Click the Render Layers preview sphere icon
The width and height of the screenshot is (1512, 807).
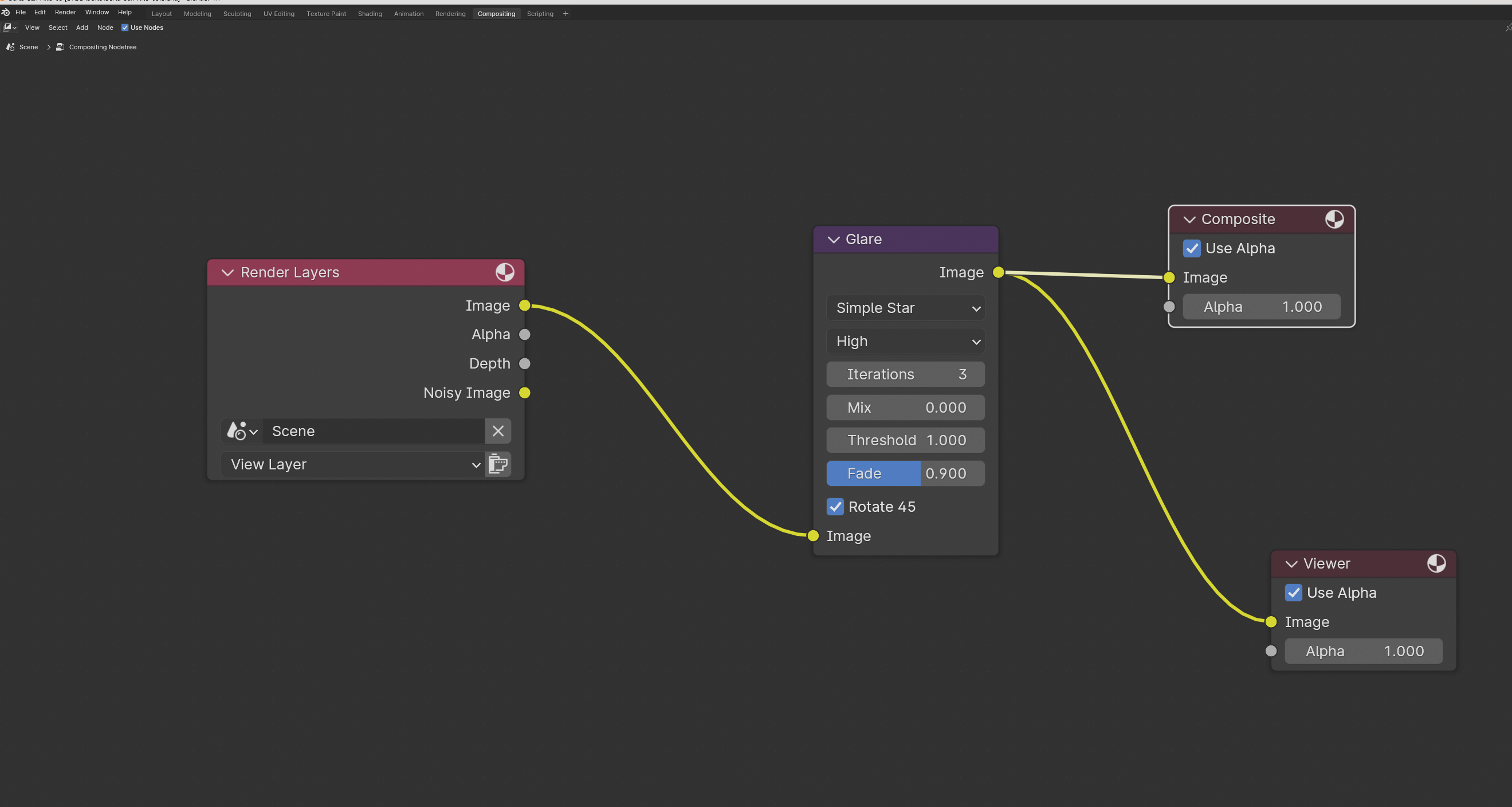point(504,272)
